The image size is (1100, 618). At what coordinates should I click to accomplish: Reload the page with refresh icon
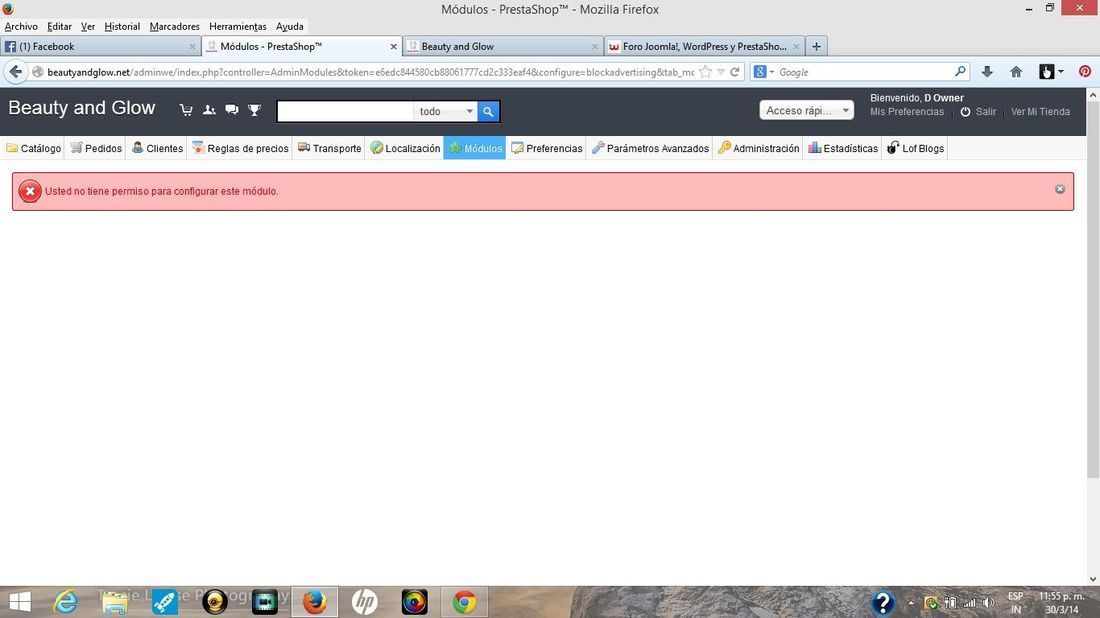(735, 72)
